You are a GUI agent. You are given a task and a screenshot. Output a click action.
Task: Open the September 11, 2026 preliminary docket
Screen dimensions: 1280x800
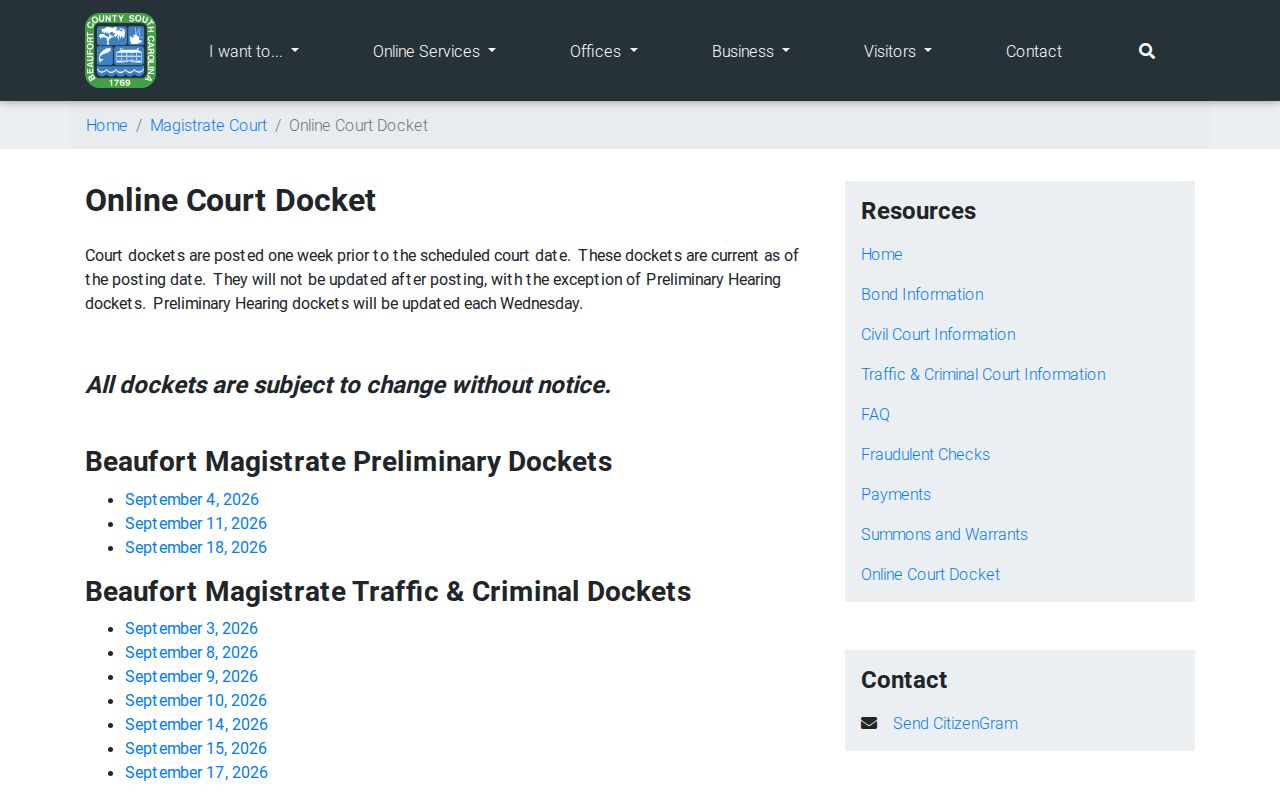tap(196, 523)
